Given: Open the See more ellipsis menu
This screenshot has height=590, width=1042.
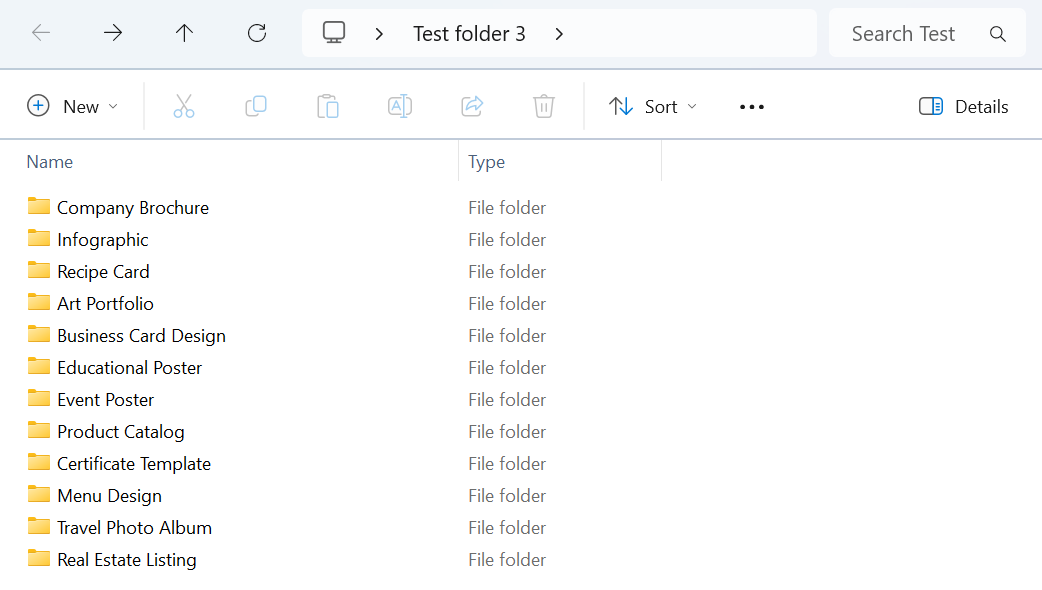Looking at the screenshot, I should coord(752,106).
